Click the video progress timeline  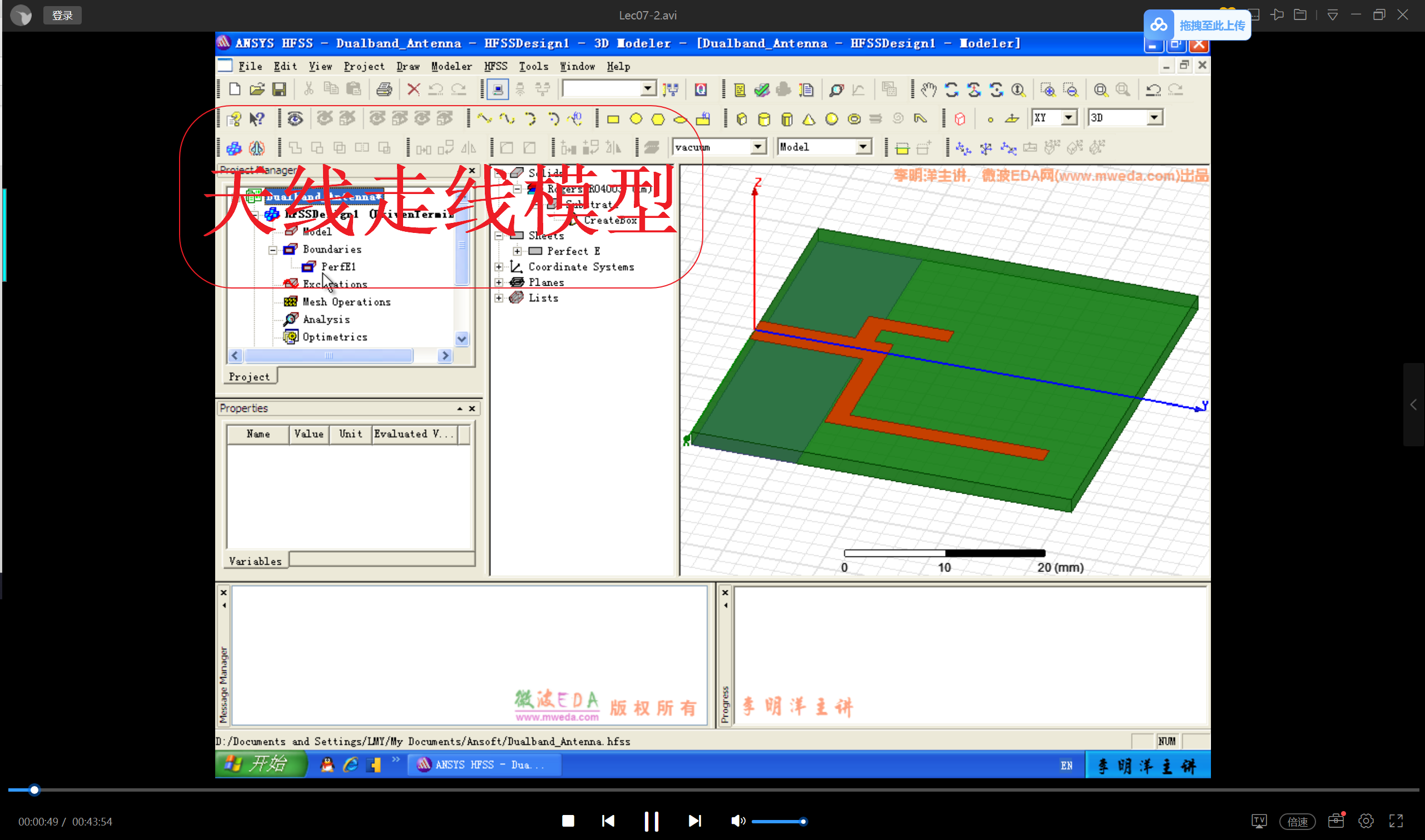coord(713,789)
